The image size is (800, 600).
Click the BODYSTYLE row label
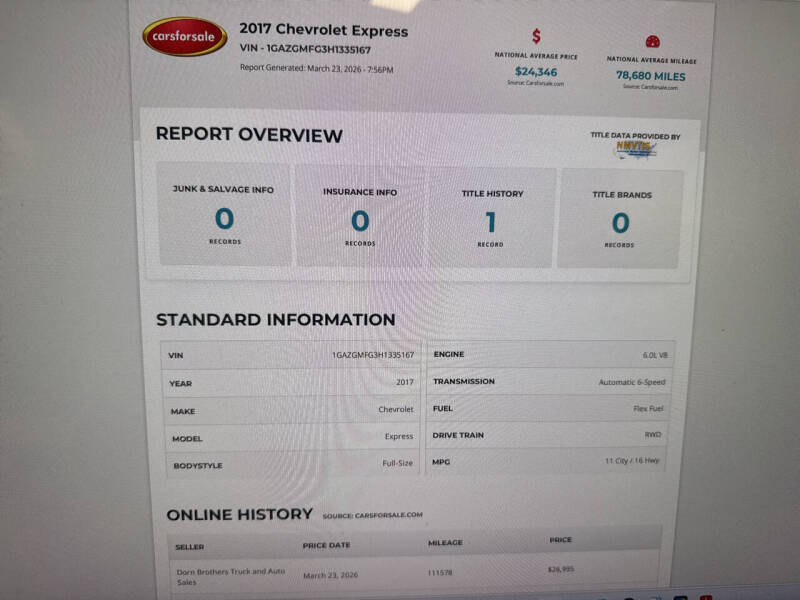tap(197, 465)
